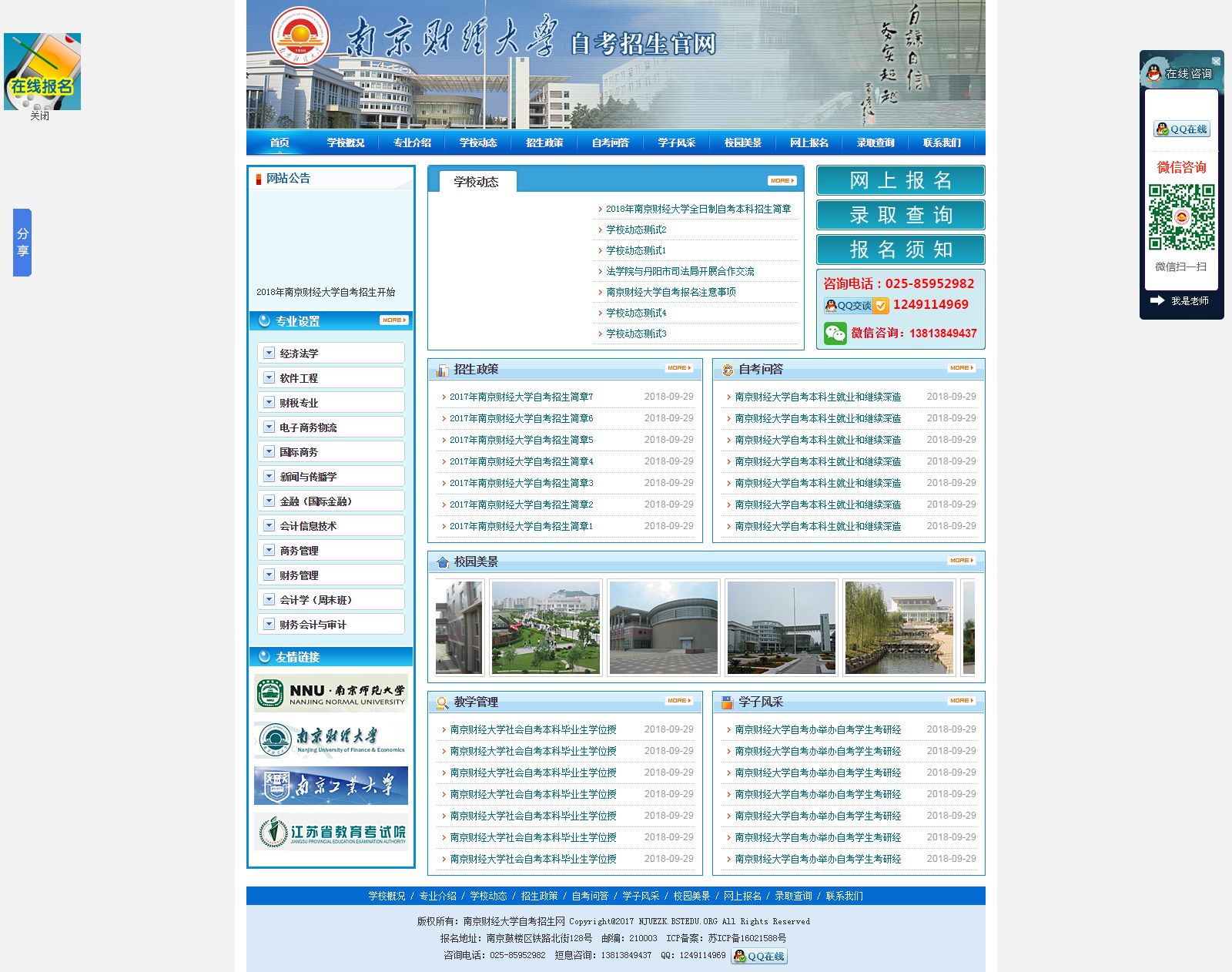Click the 招生政策 panel chart icon
The height and width of the screenshot is (972, 1232).
pos(442,370)
